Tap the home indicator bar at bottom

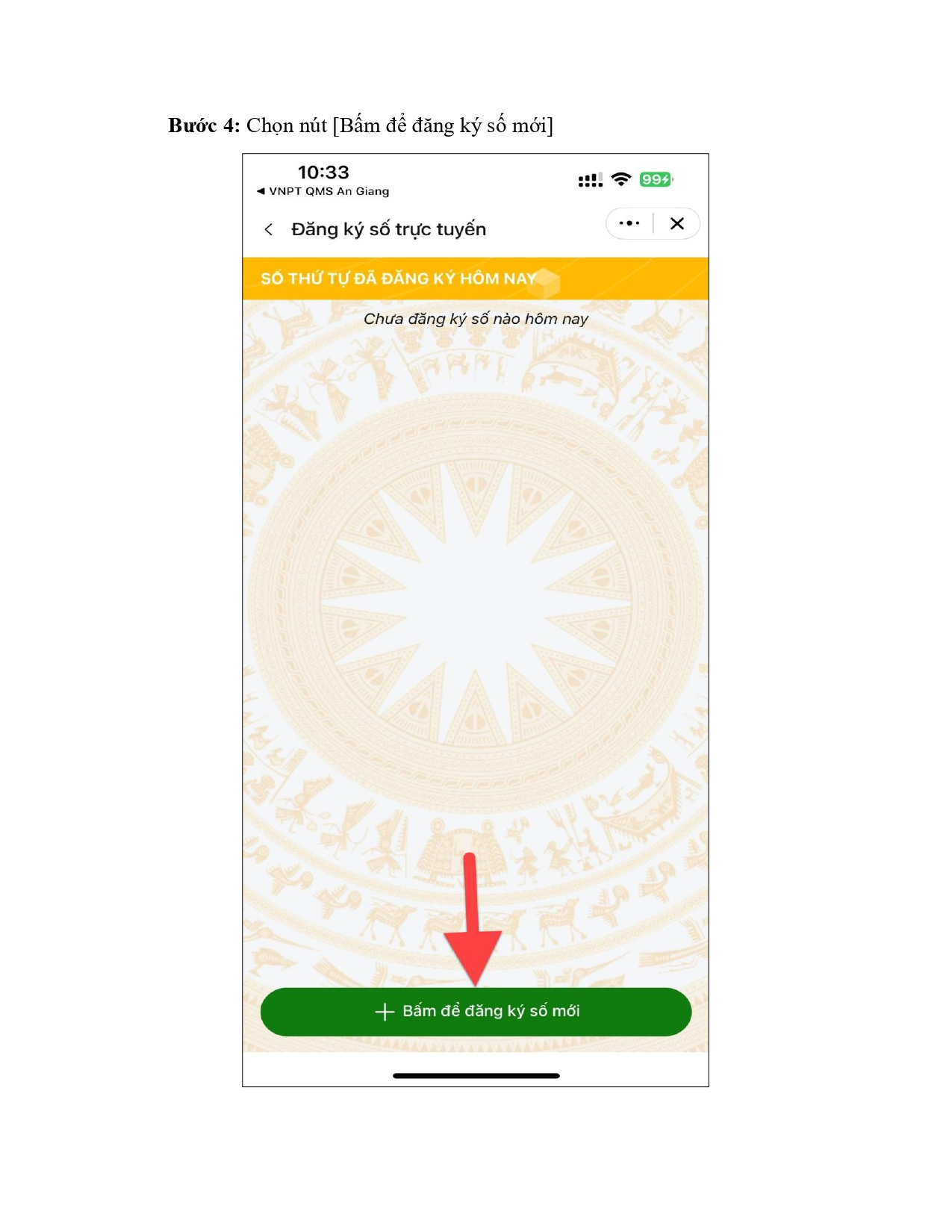pyautogui.click(x=476, y=1076)
